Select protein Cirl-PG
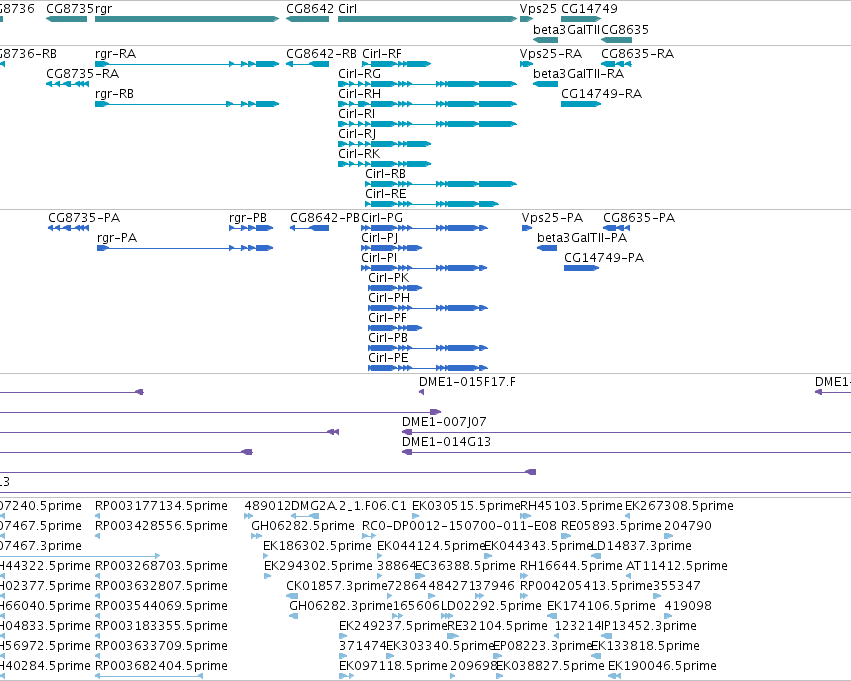 pos(424,228)
